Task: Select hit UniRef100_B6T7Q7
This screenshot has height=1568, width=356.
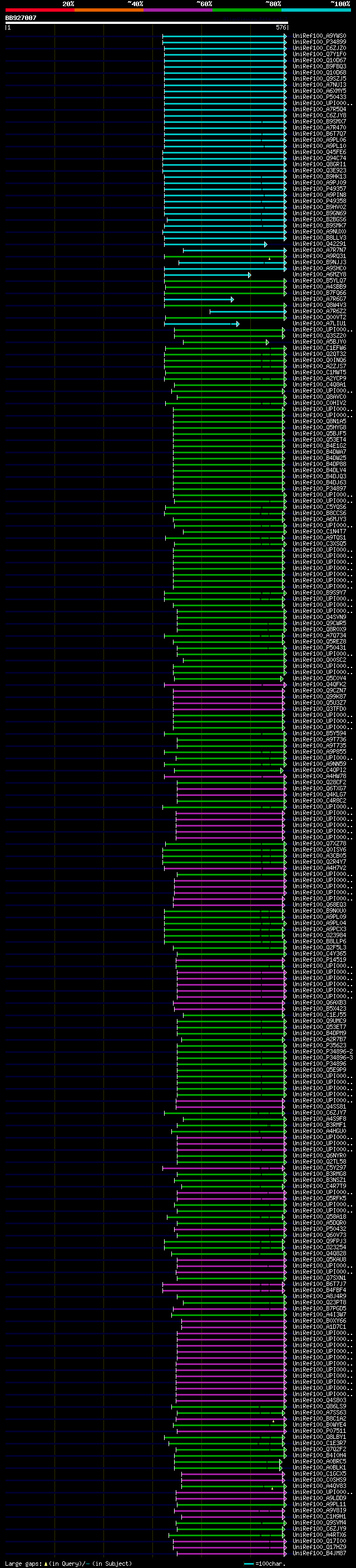Action: pyautogui.click(x=319, y=134)
